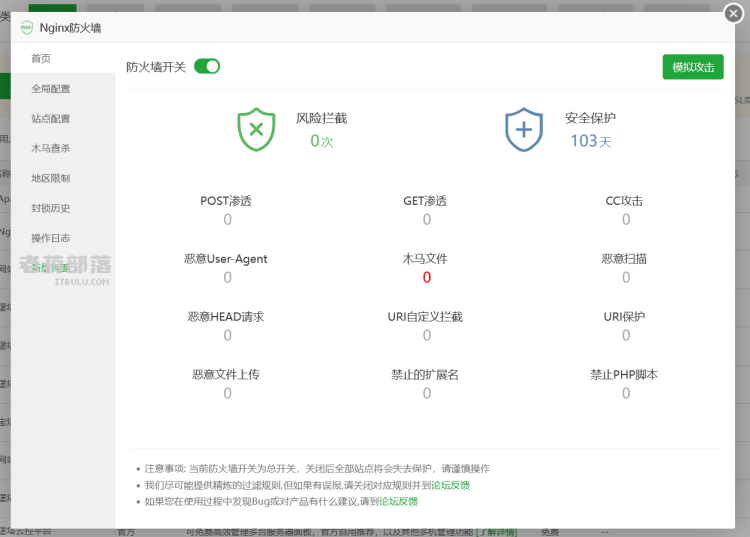The image size is (750, 537).
Task: Click the red 木马文件 count value
Action: click(427, 277)
